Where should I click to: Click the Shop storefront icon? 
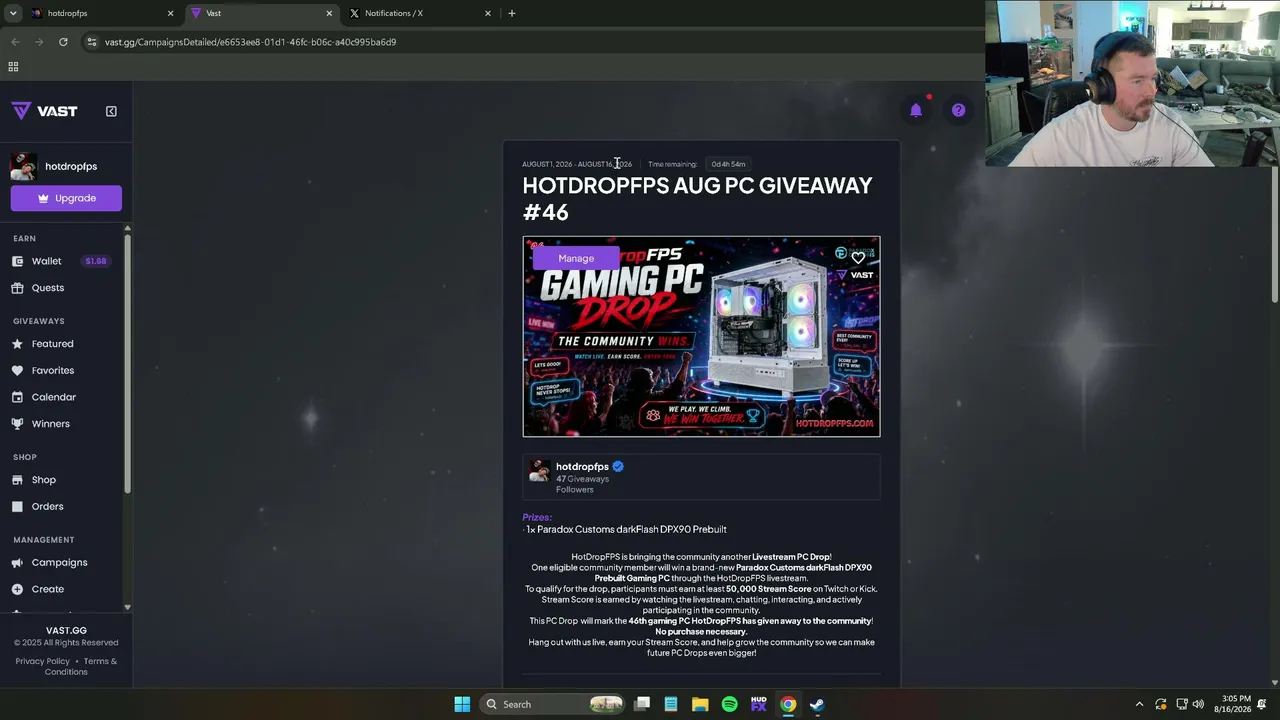(17, 480)
